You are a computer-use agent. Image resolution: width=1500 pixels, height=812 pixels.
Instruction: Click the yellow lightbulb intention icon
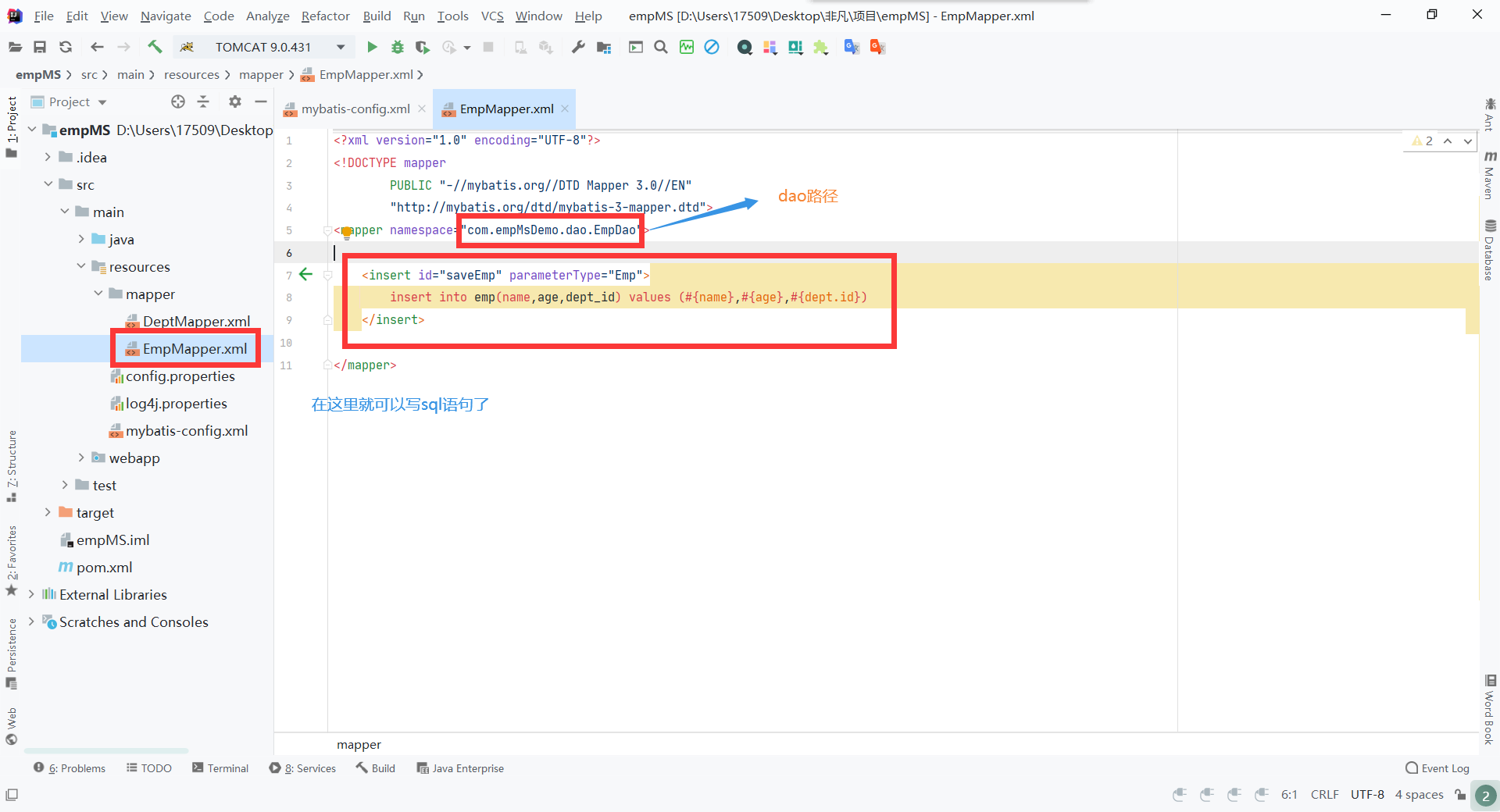click(x=347, y=232)
